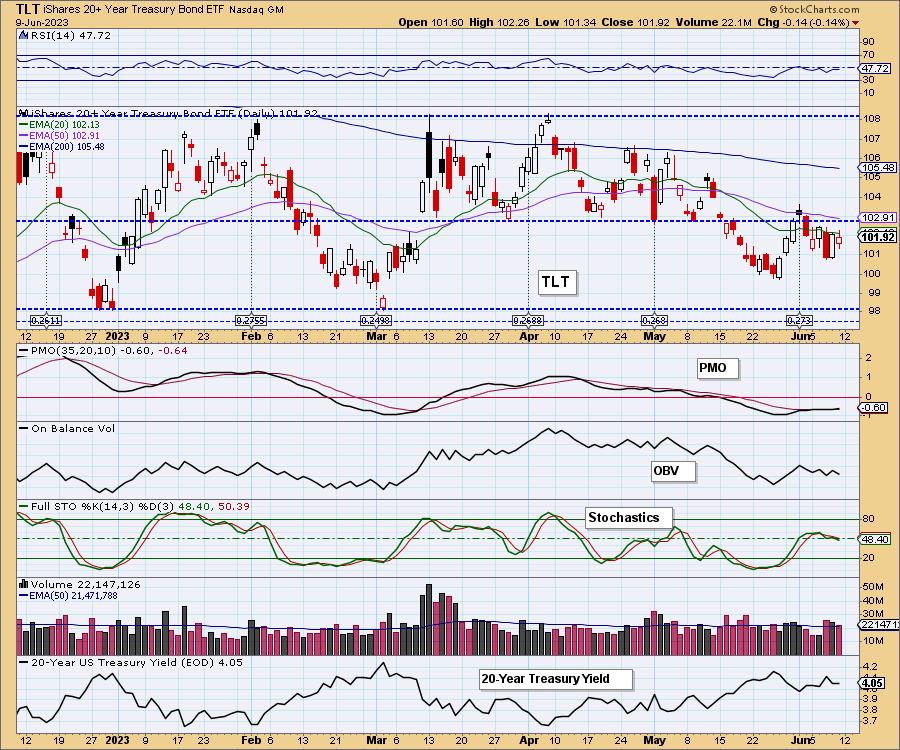Image resolution: width=900 pixels, height=750 pixels.
Task: Click the volume EMA(50) 21,471,788 label
Action: pyautogui.click(x=73, y=596)
